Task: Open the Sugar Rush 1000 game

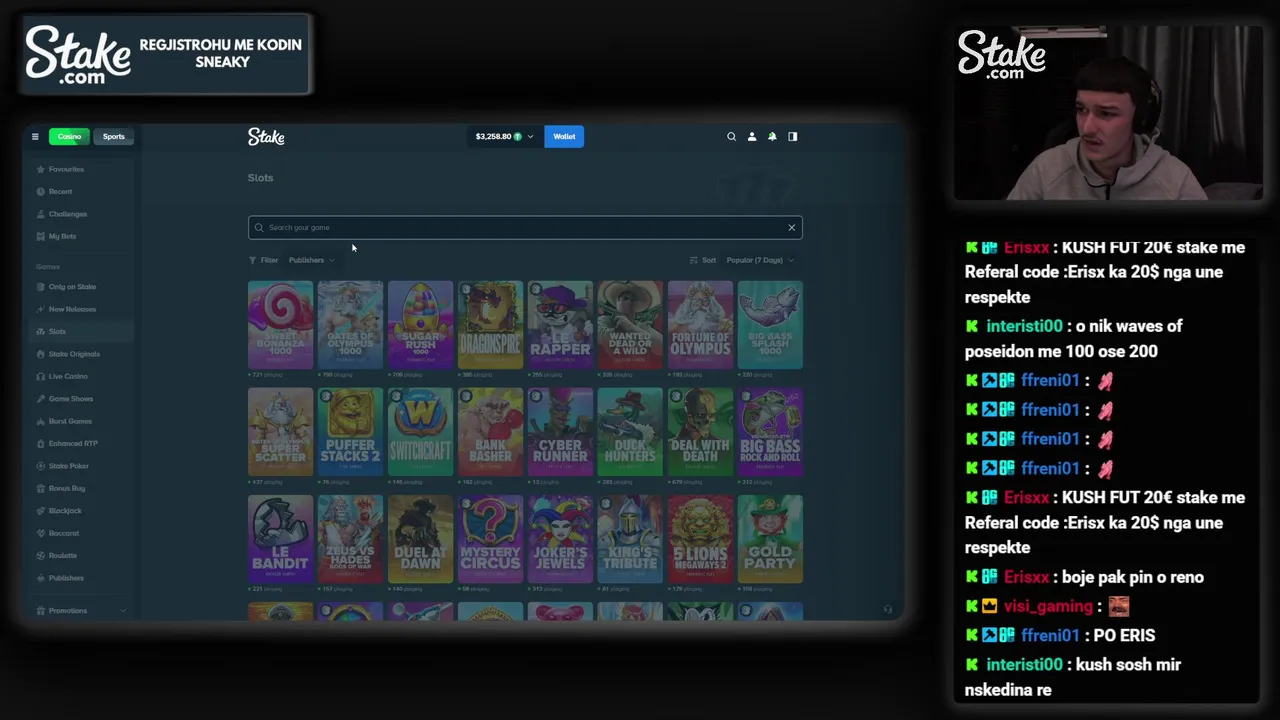Action: pos(420,325)
